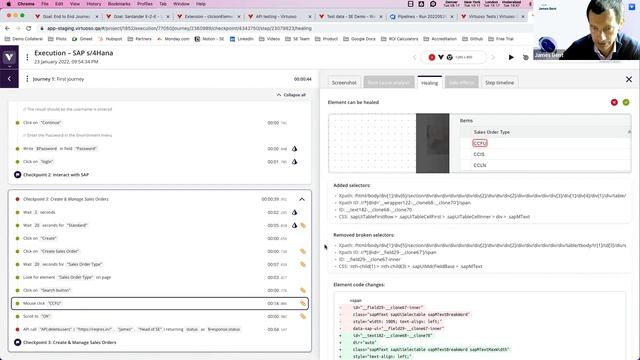Screen dimensions: 640x360
Task: Open the Root cause analysis tab
Action: [389, 82]
